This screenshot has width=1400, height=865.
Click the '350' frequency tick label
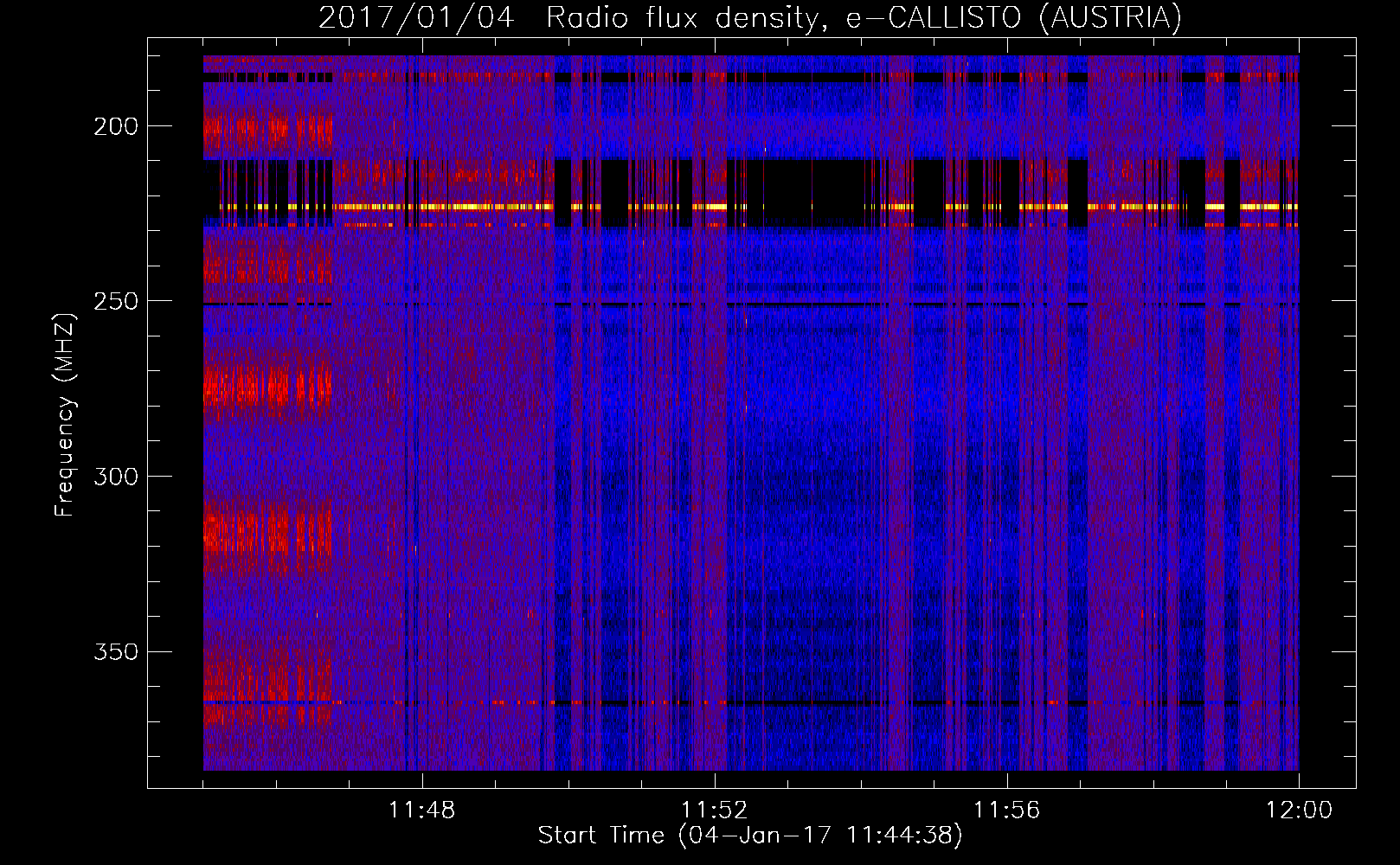click(116, 651)
